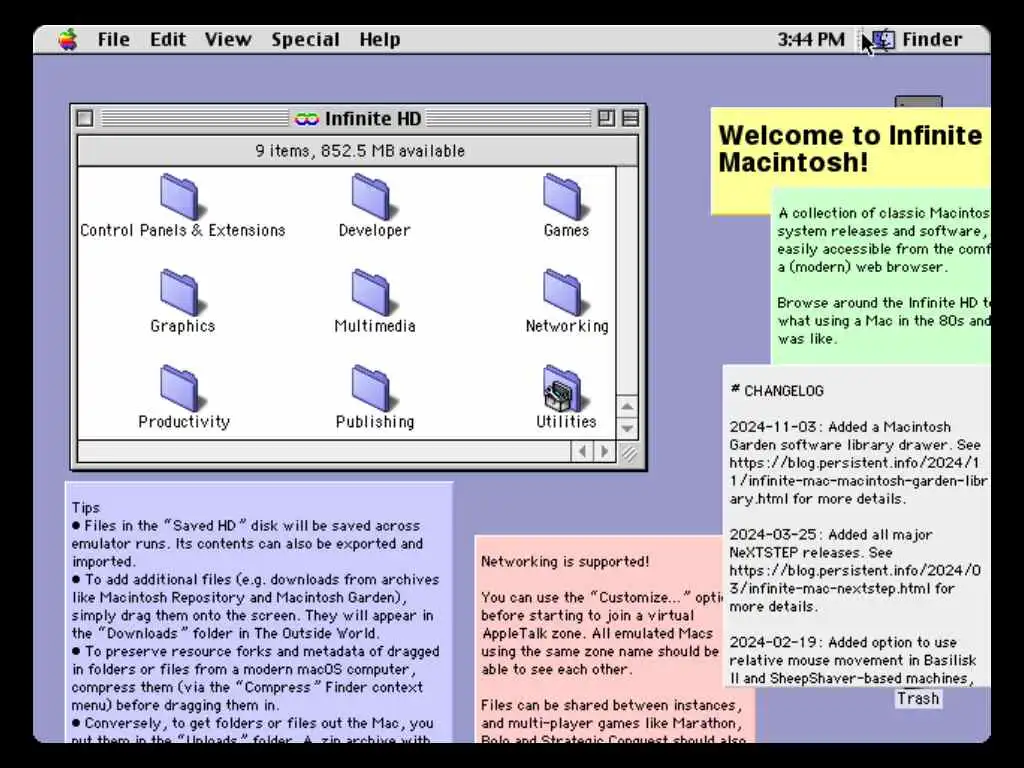Click the Infinite HD close box
This screenshot has height=768, width=1024.
pyautogui.click(x=85, y=118)
